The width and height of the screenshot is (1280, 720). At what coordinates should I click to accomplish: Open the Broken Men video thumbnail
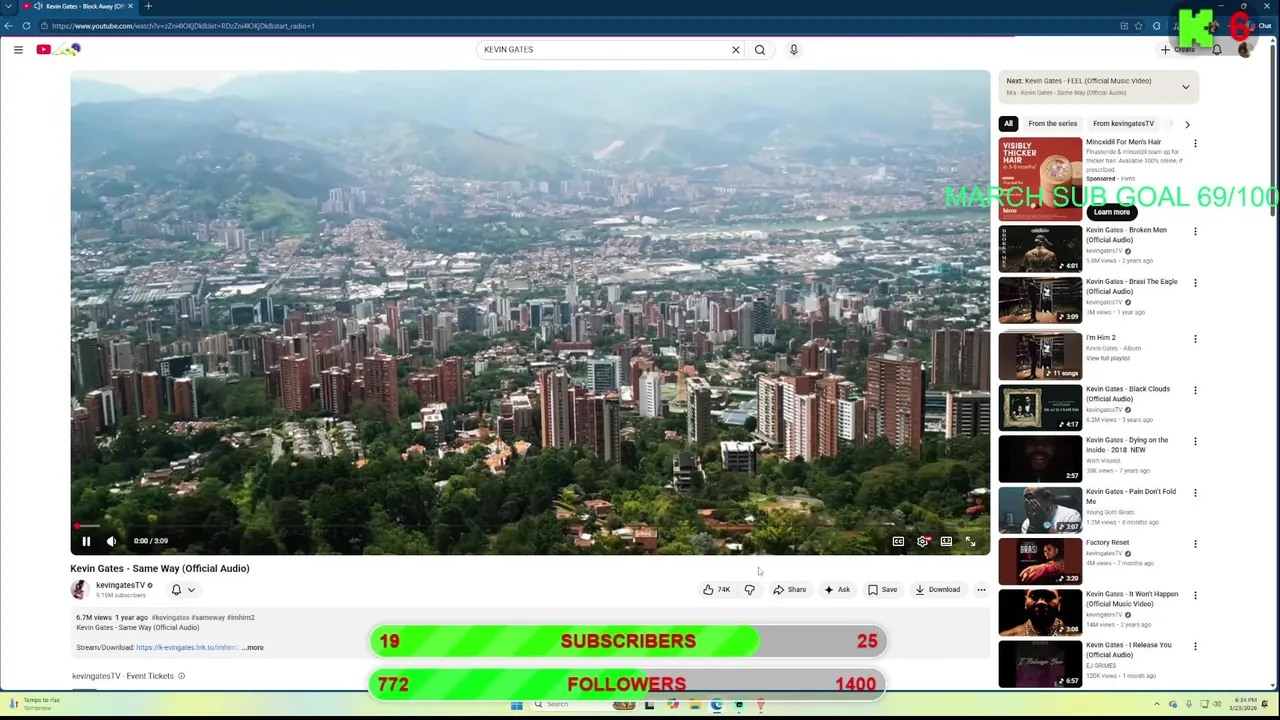pos(1040,249)
